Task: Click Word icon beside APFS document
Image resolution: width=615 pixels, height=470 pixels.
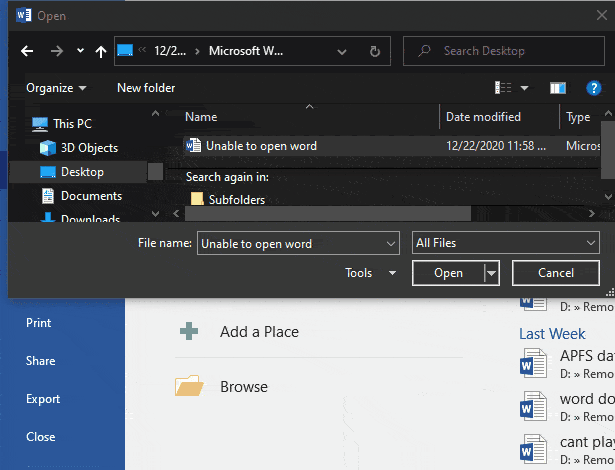Action: pos(533,364)
